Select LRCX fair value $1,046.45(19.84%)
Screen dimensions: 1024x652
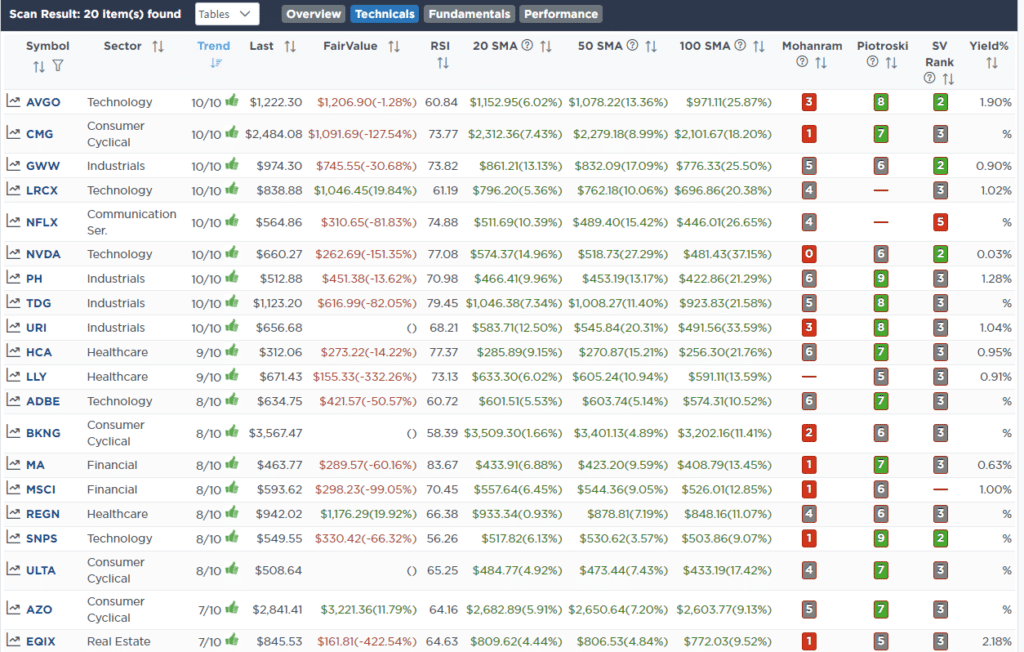[365, 191]
